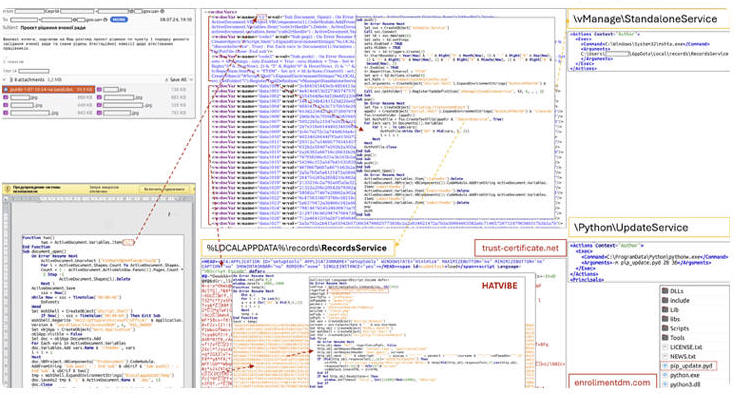
Task: Select the python.exe file icon
Action: [x=665, y=375]
